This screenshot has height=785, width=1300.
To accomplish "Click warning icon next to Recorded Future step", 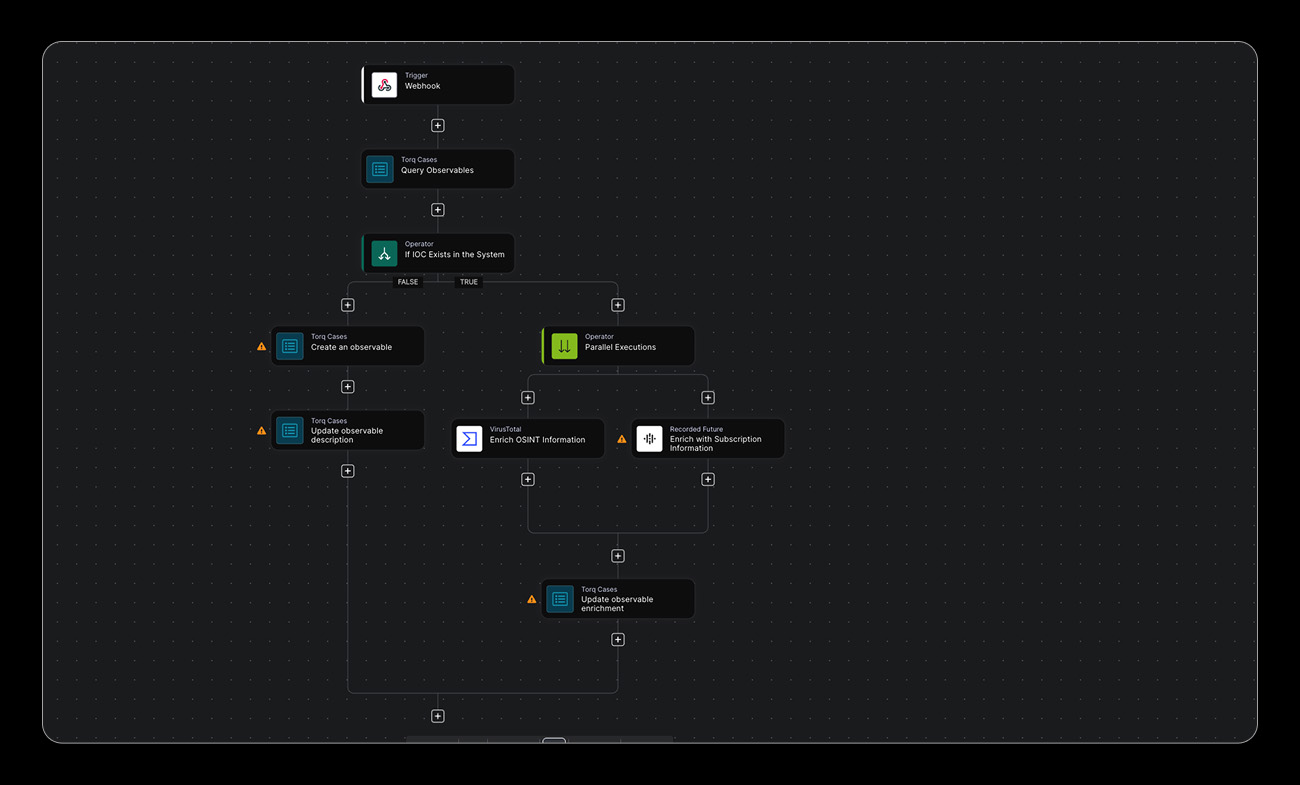I will click(622, 439).
